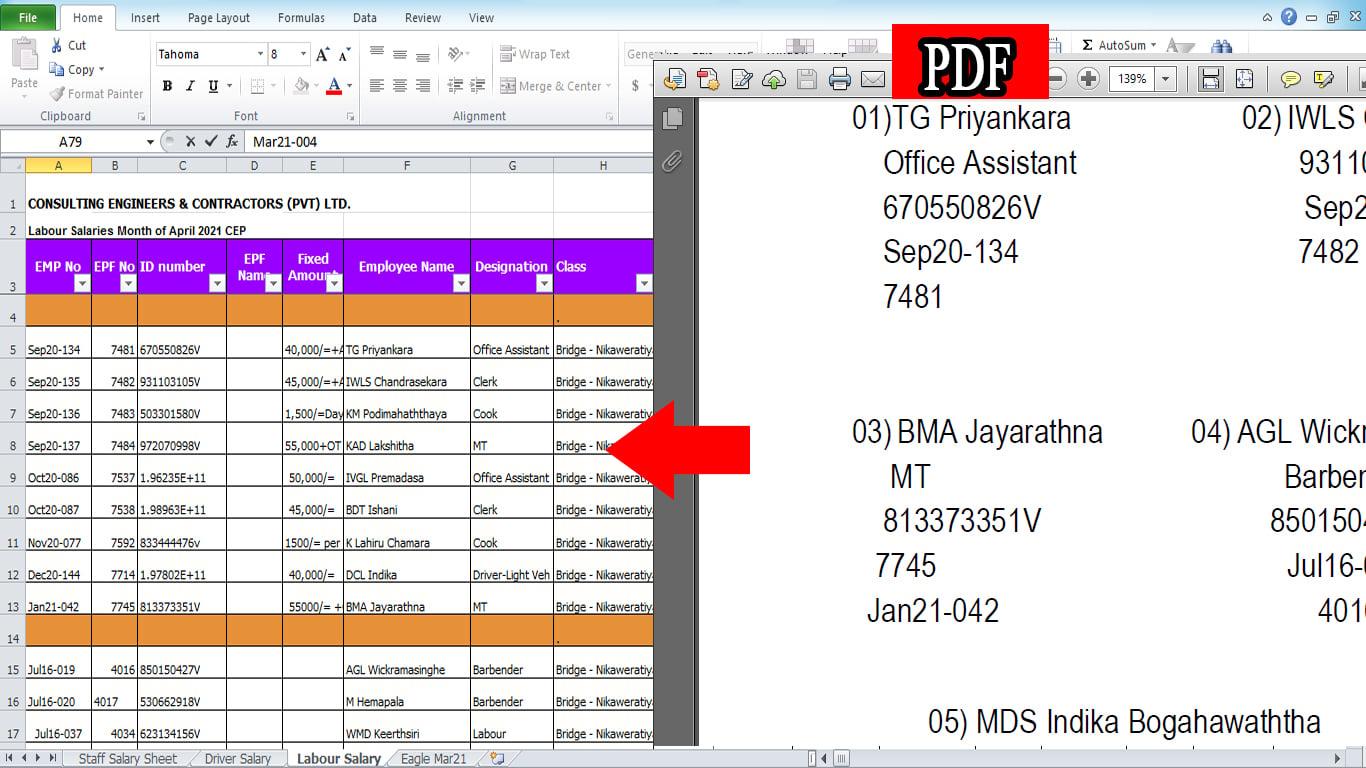This screenshot has width=1366, height=768.
Task: Click the Merge & Center button
Action: tap(555, 87)
